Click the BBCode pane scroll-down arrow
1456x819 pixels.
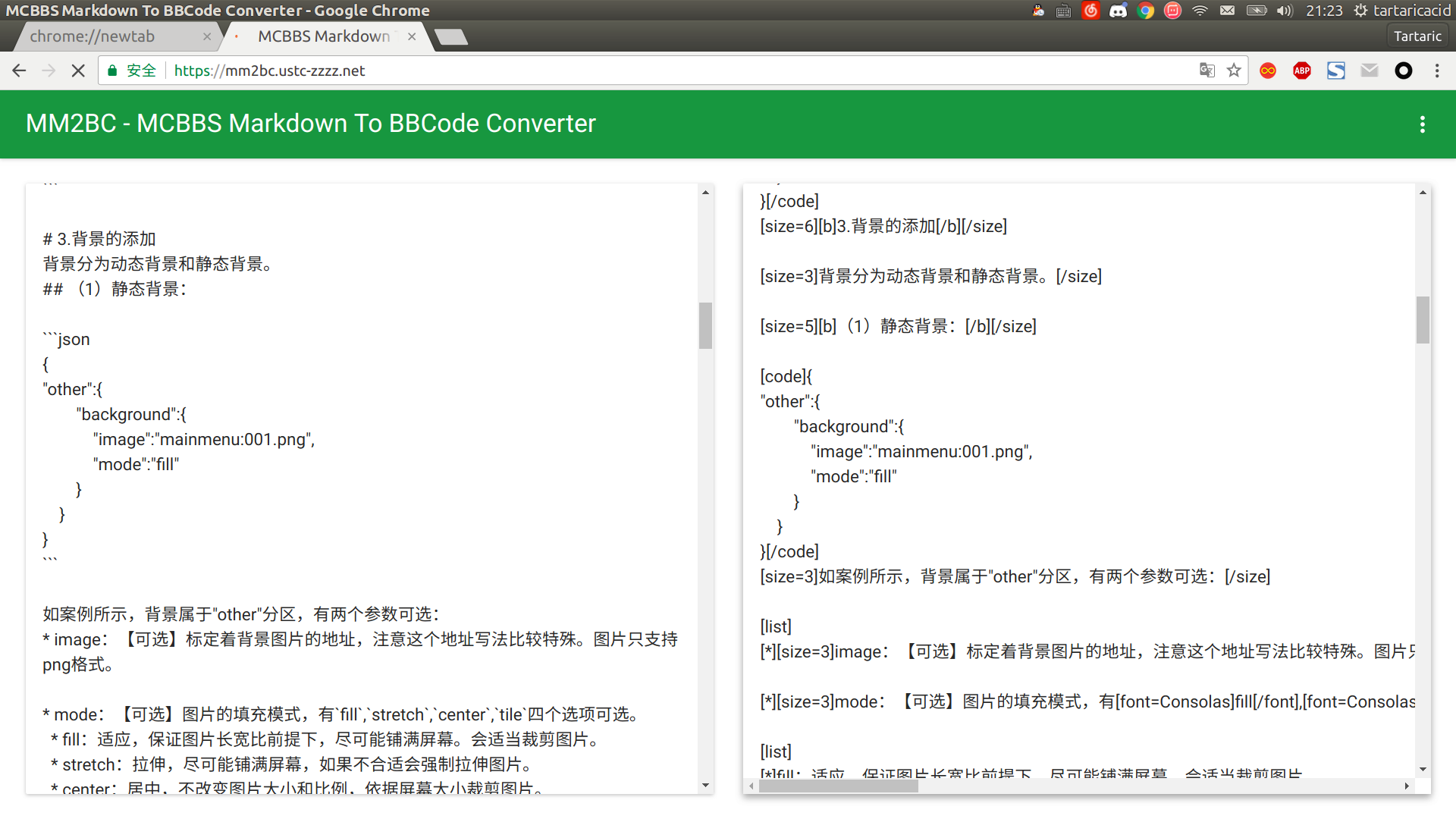1423,769
